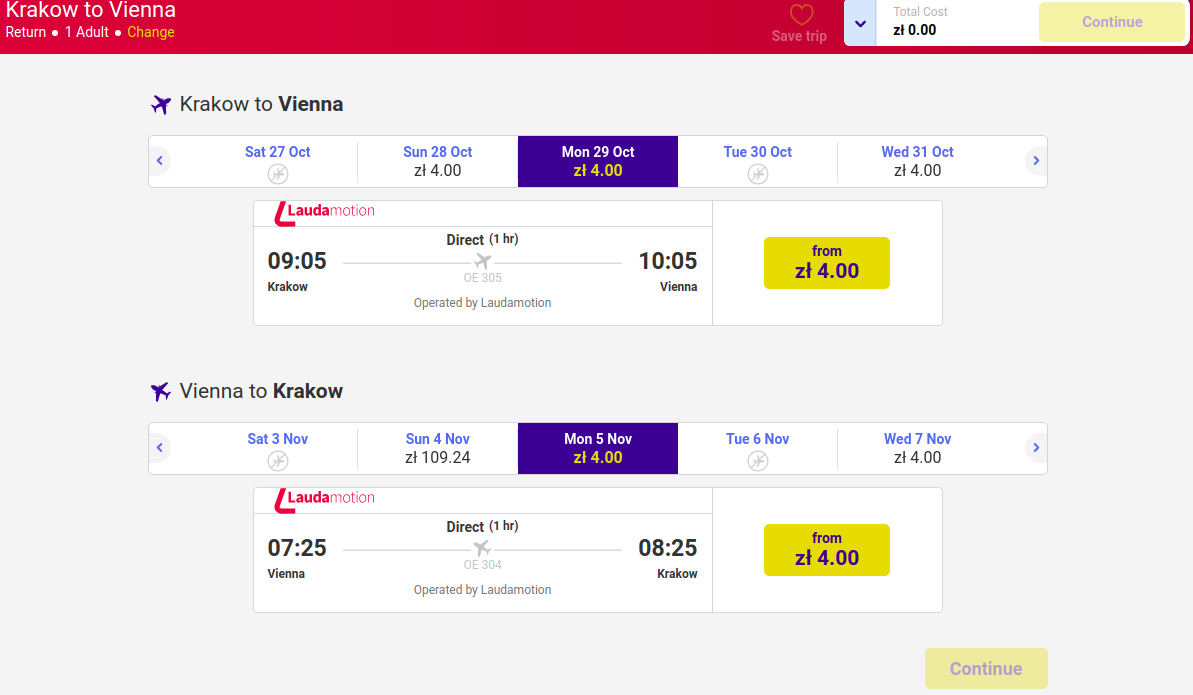This screenshot has height=695, width=1193.
Task: Click the Save trip heart icon
Action: 801,15
